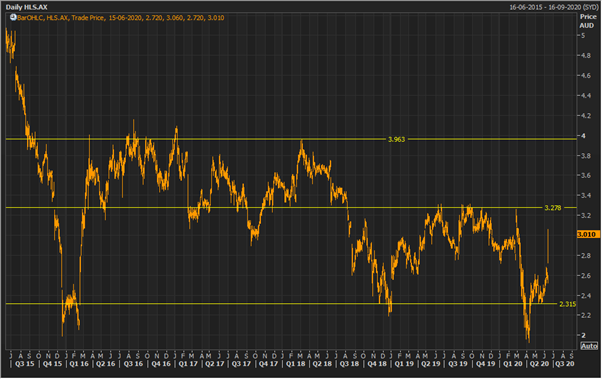Click the 4.4 price axis value
This screenshot has width=602, height=379.
click(586, 96)
